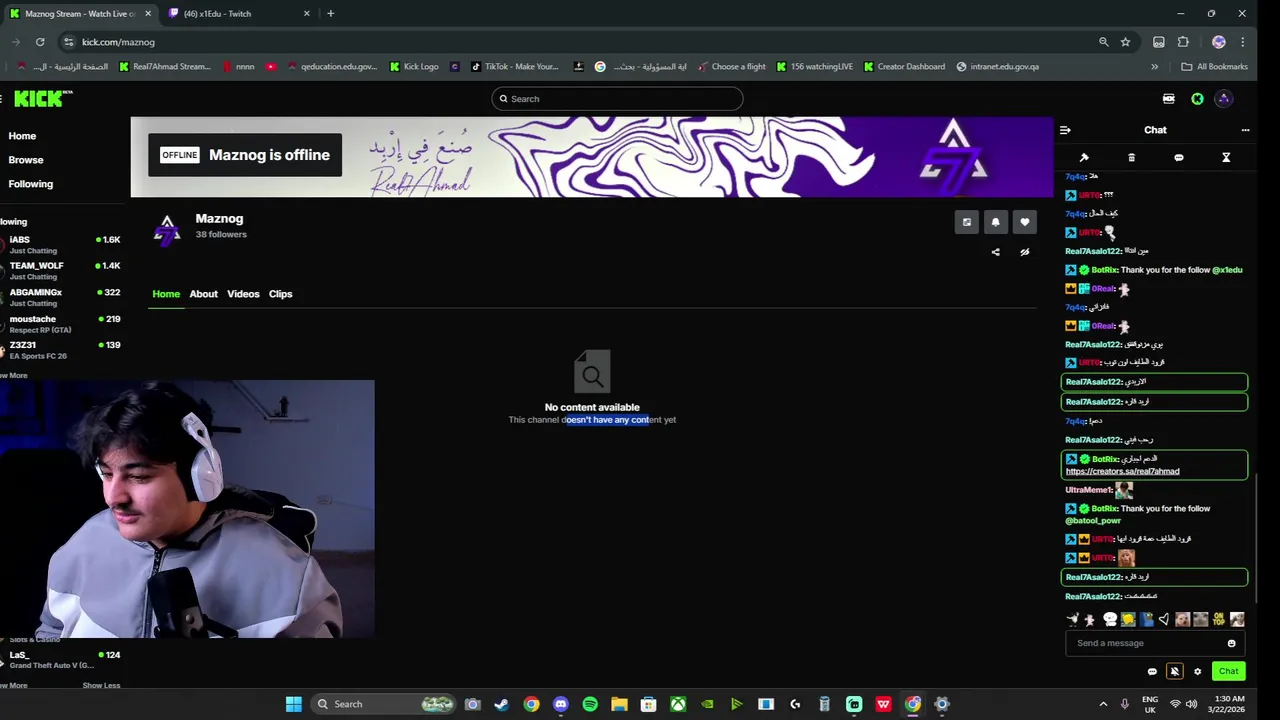Switch to the About tab
Screen dimensions: 1280x720
coord(203,294)
